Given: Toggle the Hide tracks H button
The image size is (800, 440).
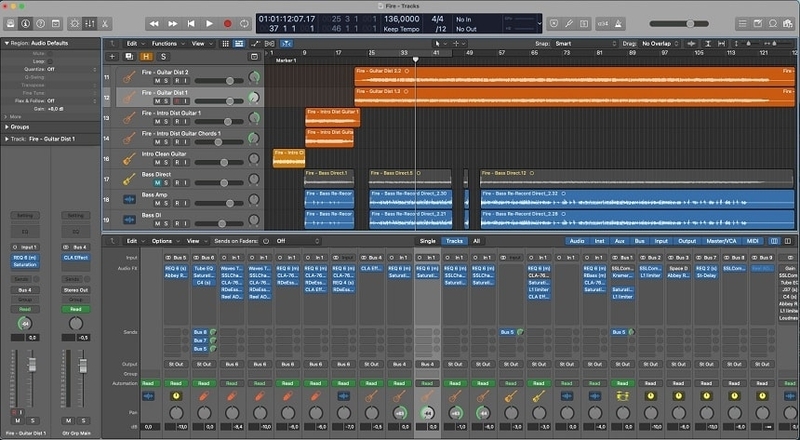Looking at the screenshot, I should (x=146, y=57).
